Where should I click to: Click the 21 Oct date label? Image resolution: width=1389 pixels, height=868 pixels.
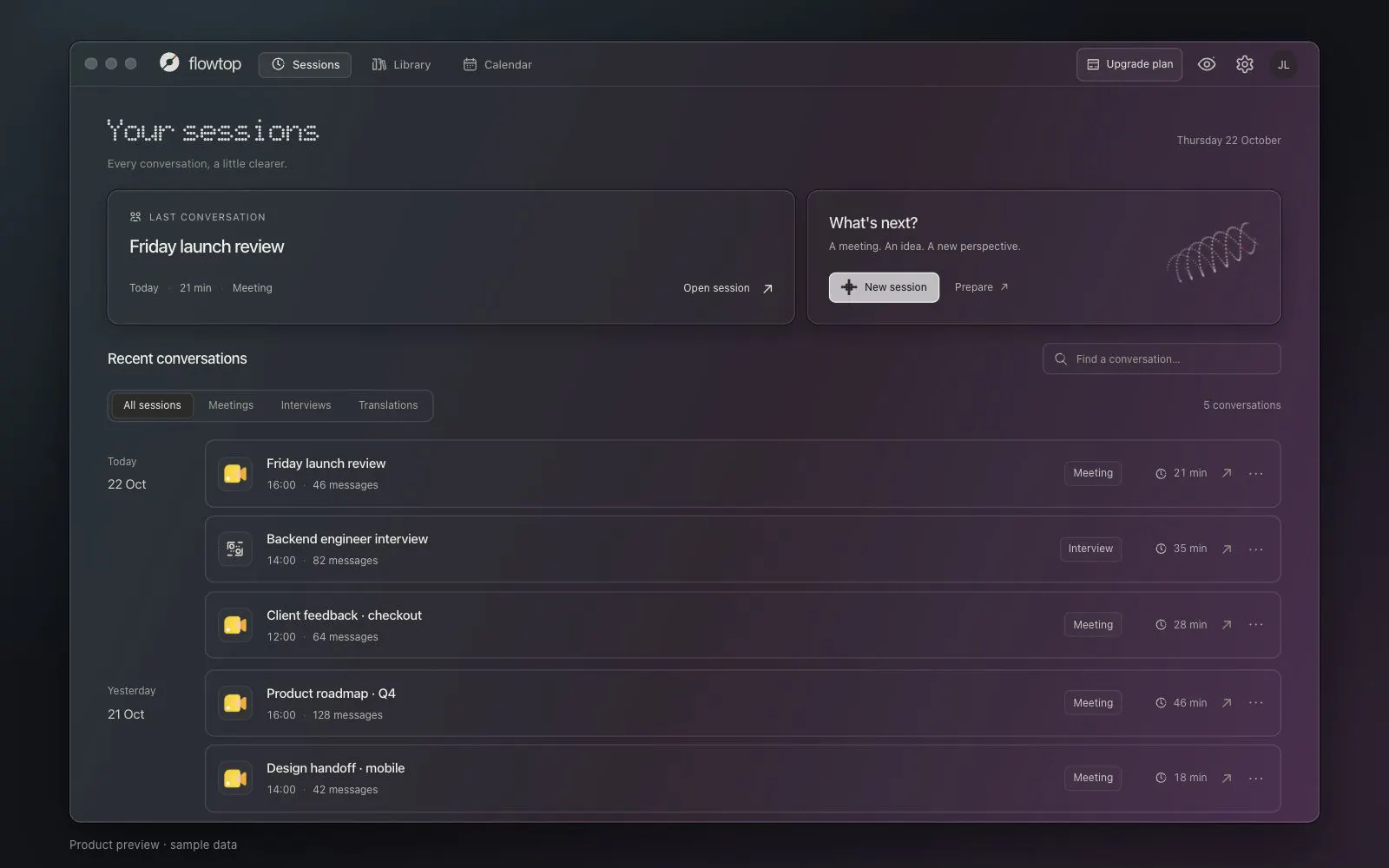[x=126, y=714]
